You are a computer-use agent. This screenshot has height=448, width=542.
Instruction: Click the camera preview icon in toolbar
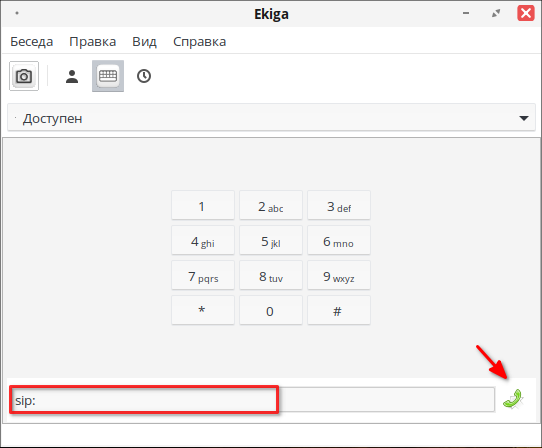click(x=24, y=76)
